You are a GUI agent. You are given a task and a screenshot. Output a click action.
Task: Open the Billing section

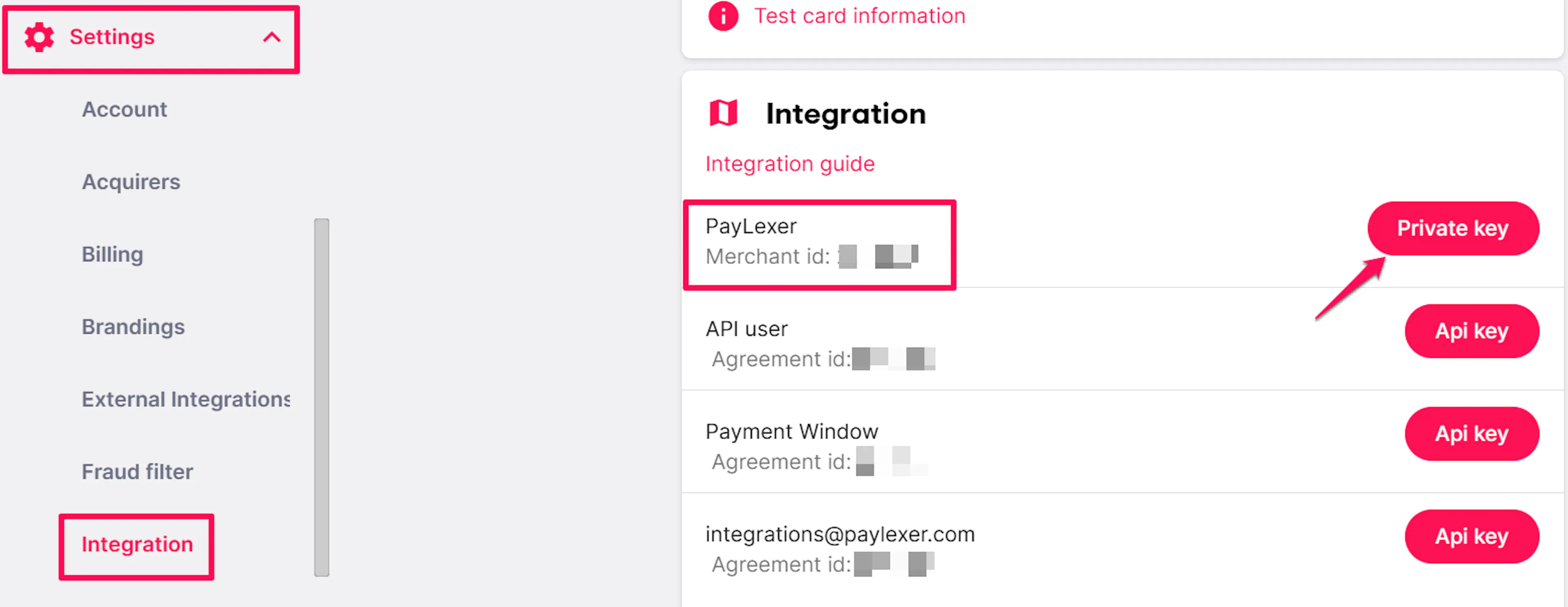coord(113,254)
